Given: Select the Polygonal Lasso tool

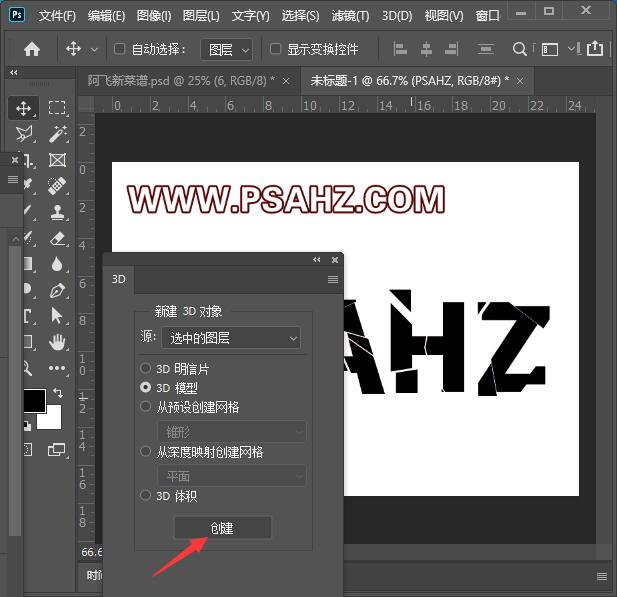Looking at the screenshot, I should coord(24,134).
